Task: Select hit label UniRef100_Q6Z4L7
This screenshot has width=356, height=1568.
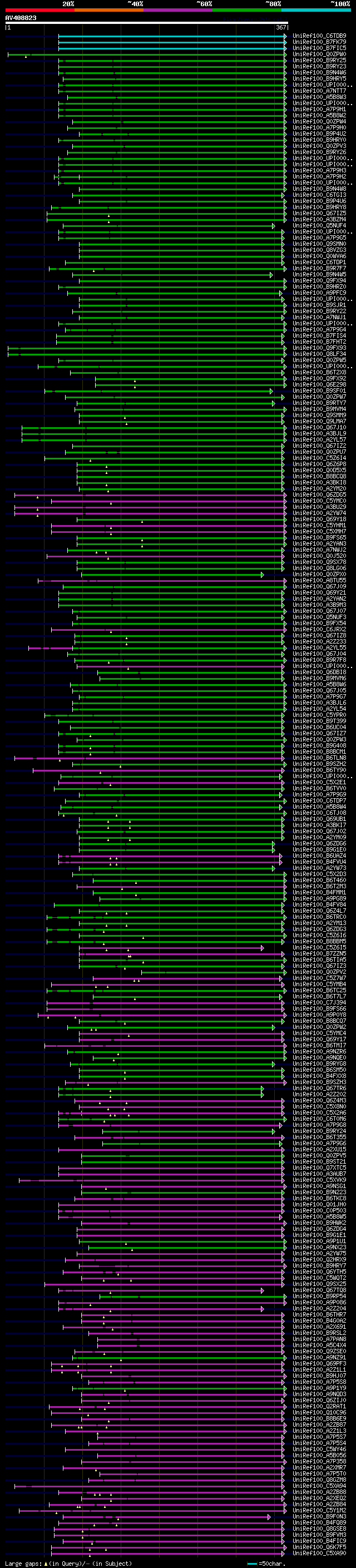Action: pos(319,911)
